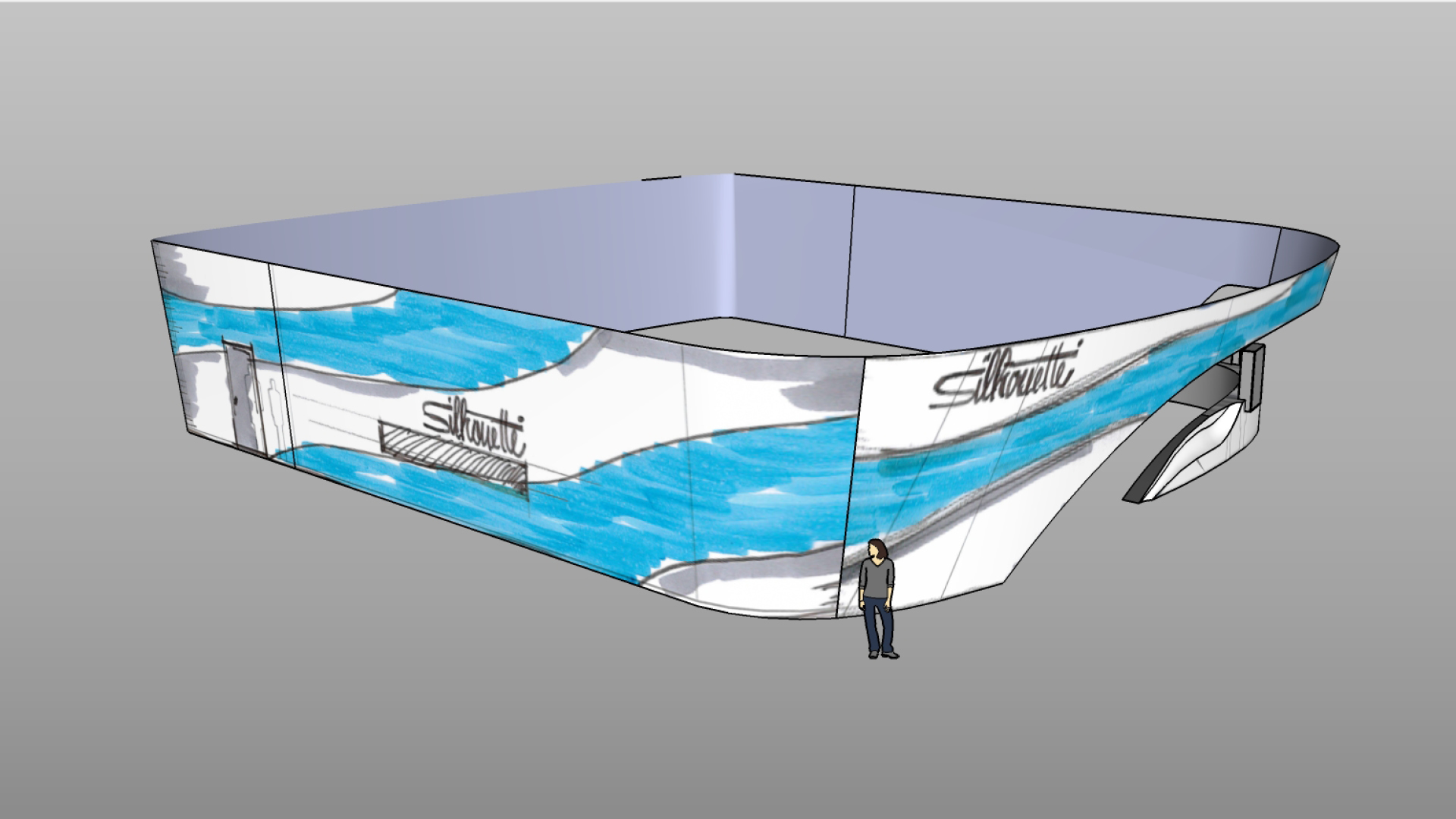Select the standing human scale figure
Screen dimensions: 1456x819
point(877,598)
